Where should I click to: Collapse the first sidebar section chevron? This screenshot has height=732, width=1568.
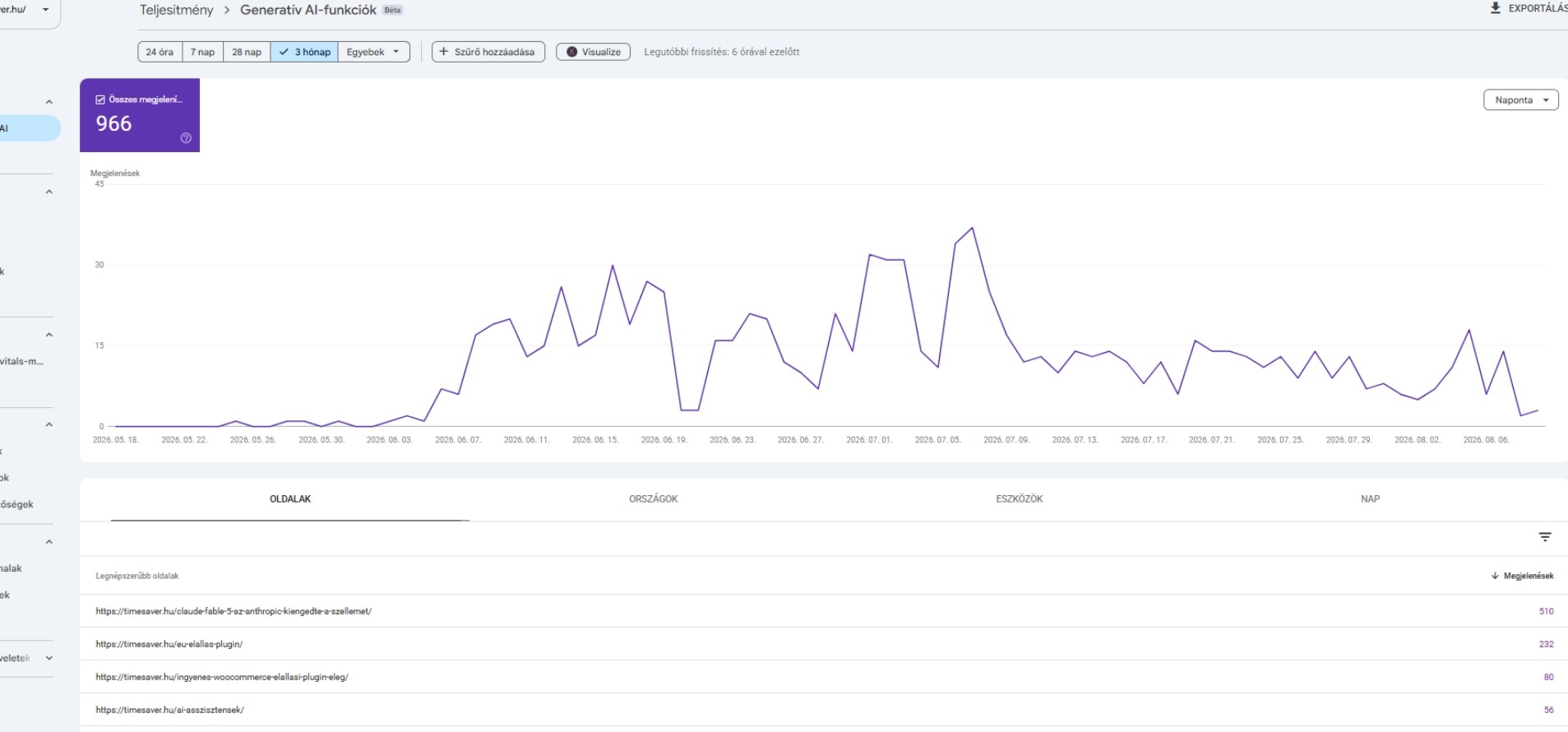(49, 102)
